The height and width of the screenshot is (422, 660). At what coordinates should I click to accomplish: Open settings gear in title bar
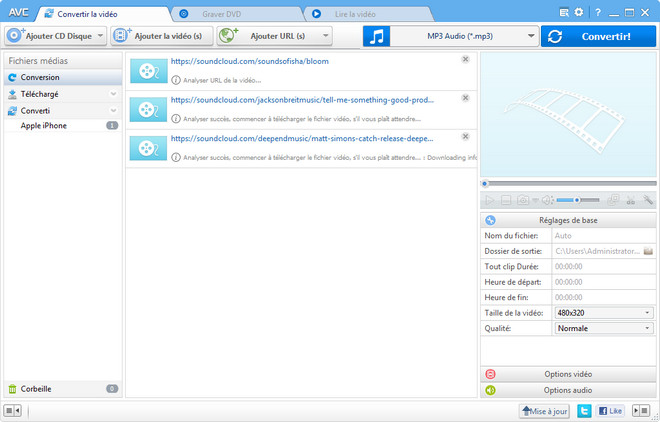(578, 13)
